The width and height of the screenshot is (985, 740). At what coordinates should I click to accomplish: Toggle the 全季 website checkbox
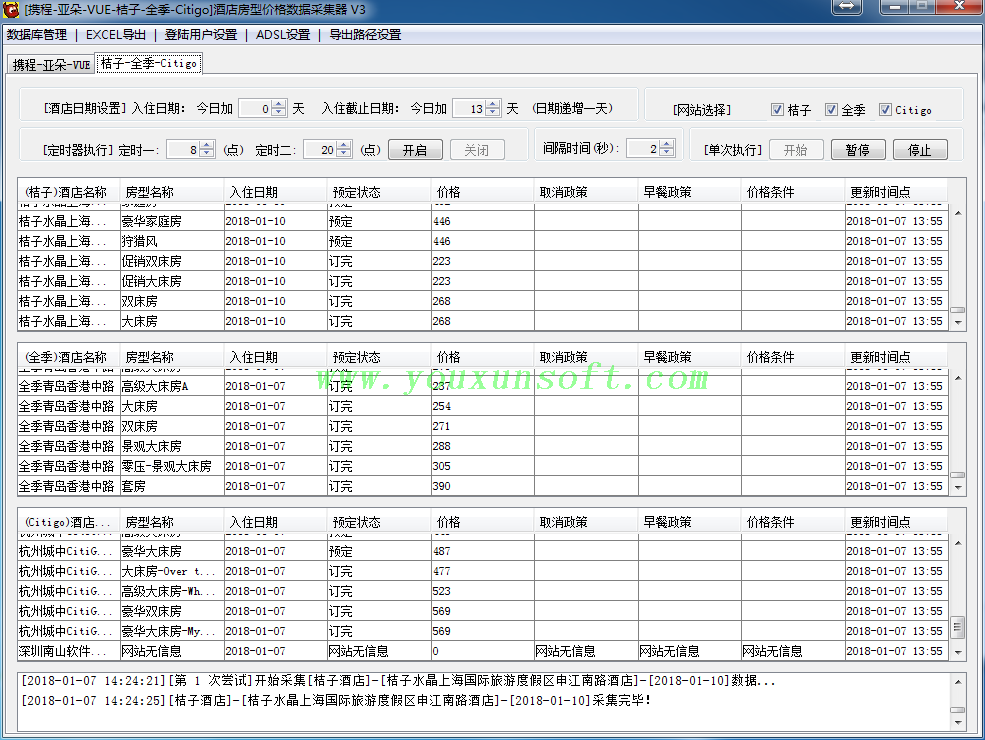tap(831, 110)
